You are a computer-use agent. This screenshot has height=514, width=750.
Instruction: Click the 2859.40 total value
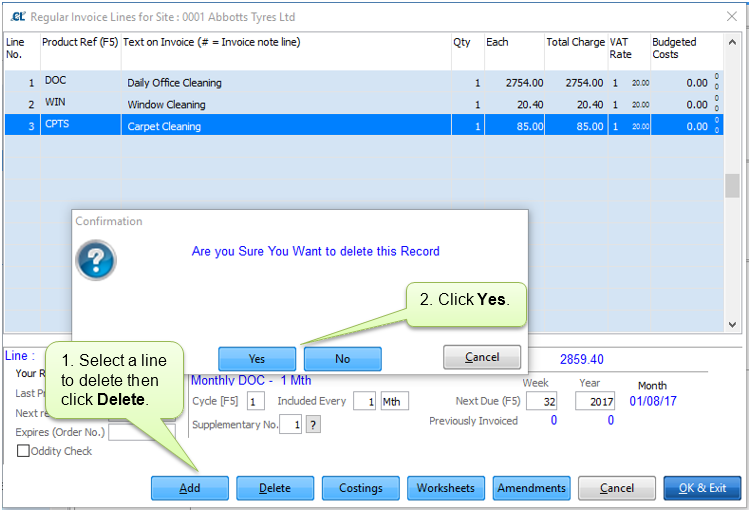click(582, 359)
